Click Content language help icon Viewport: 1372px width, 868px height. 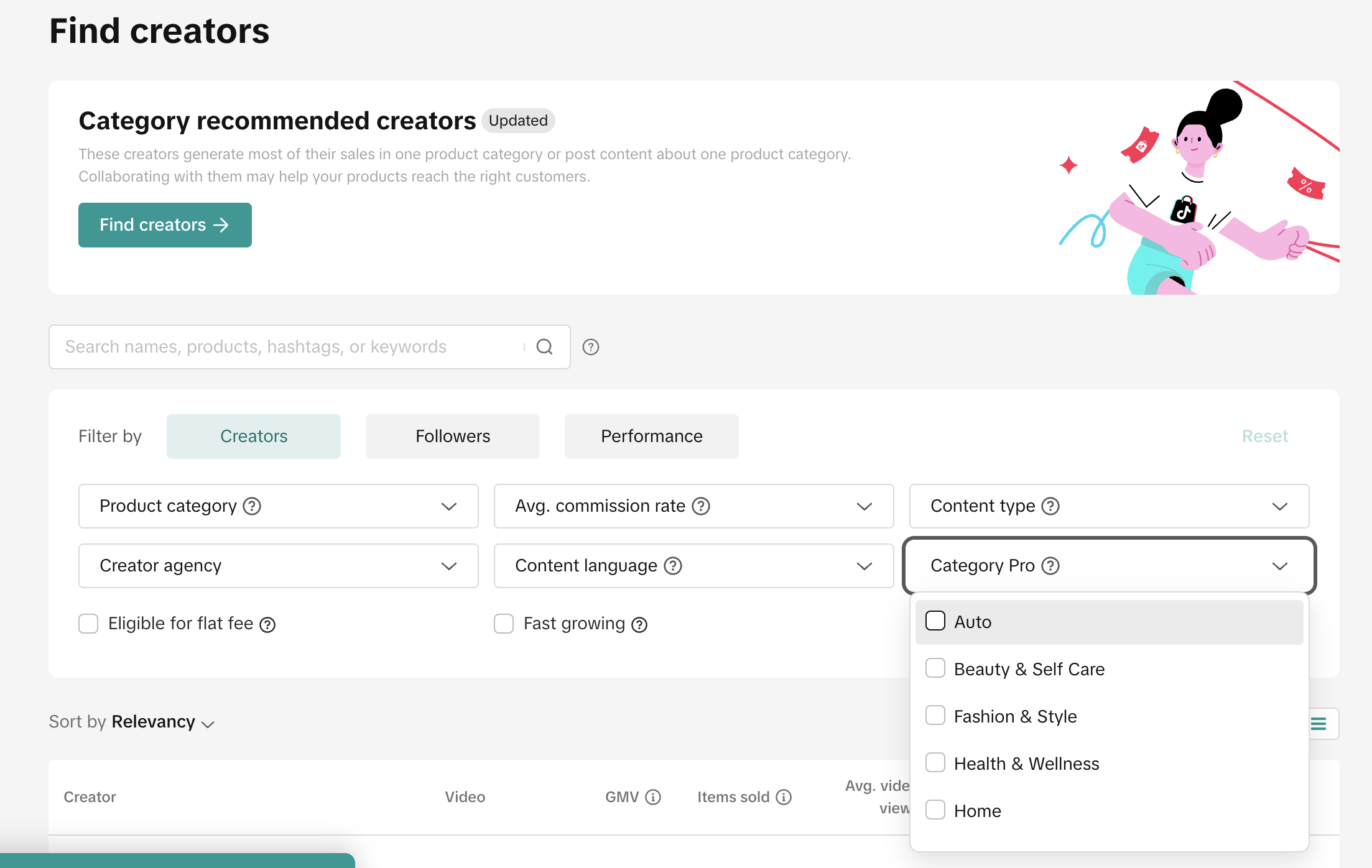pos(673,566)
